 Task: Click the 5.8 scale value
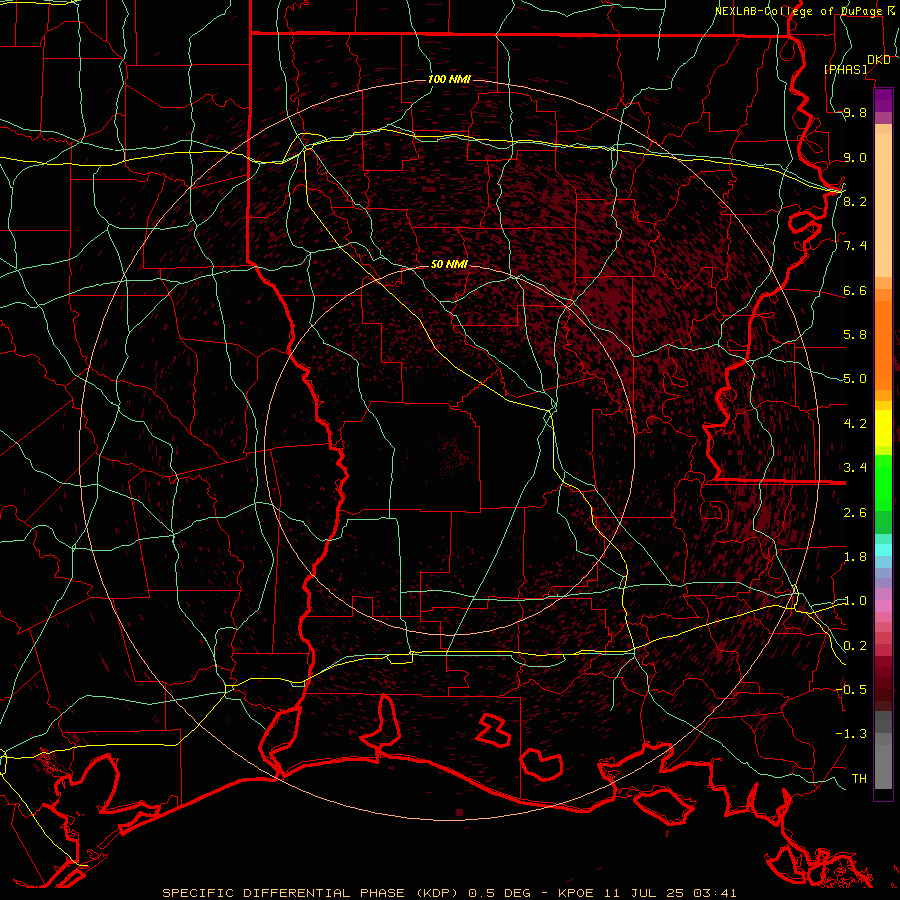(x=855, y=335)
